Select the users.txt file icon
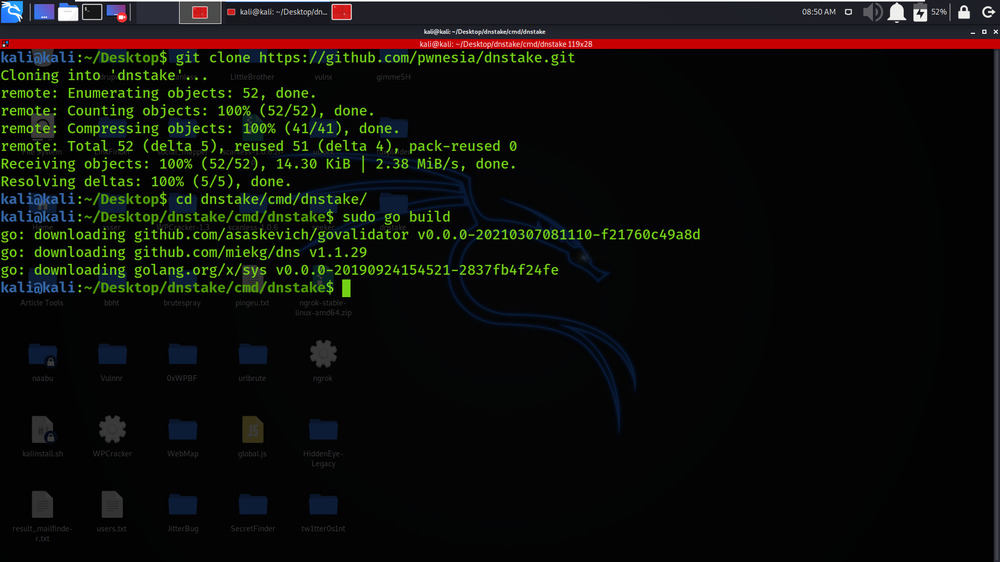 click(112, 505)
